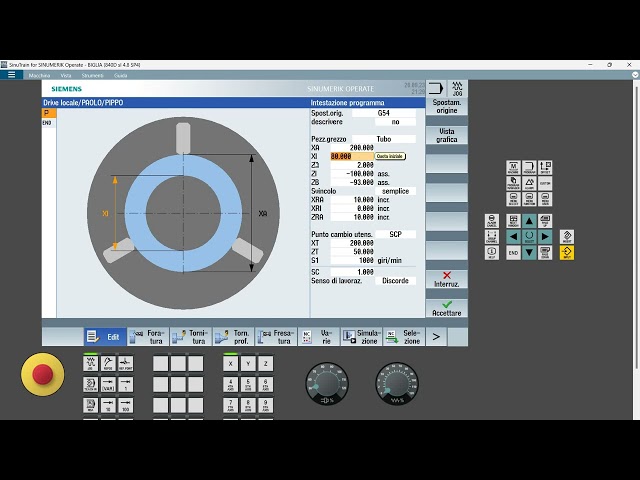
Task: Open the Simulazione softkey
Action: pos(362,337)
